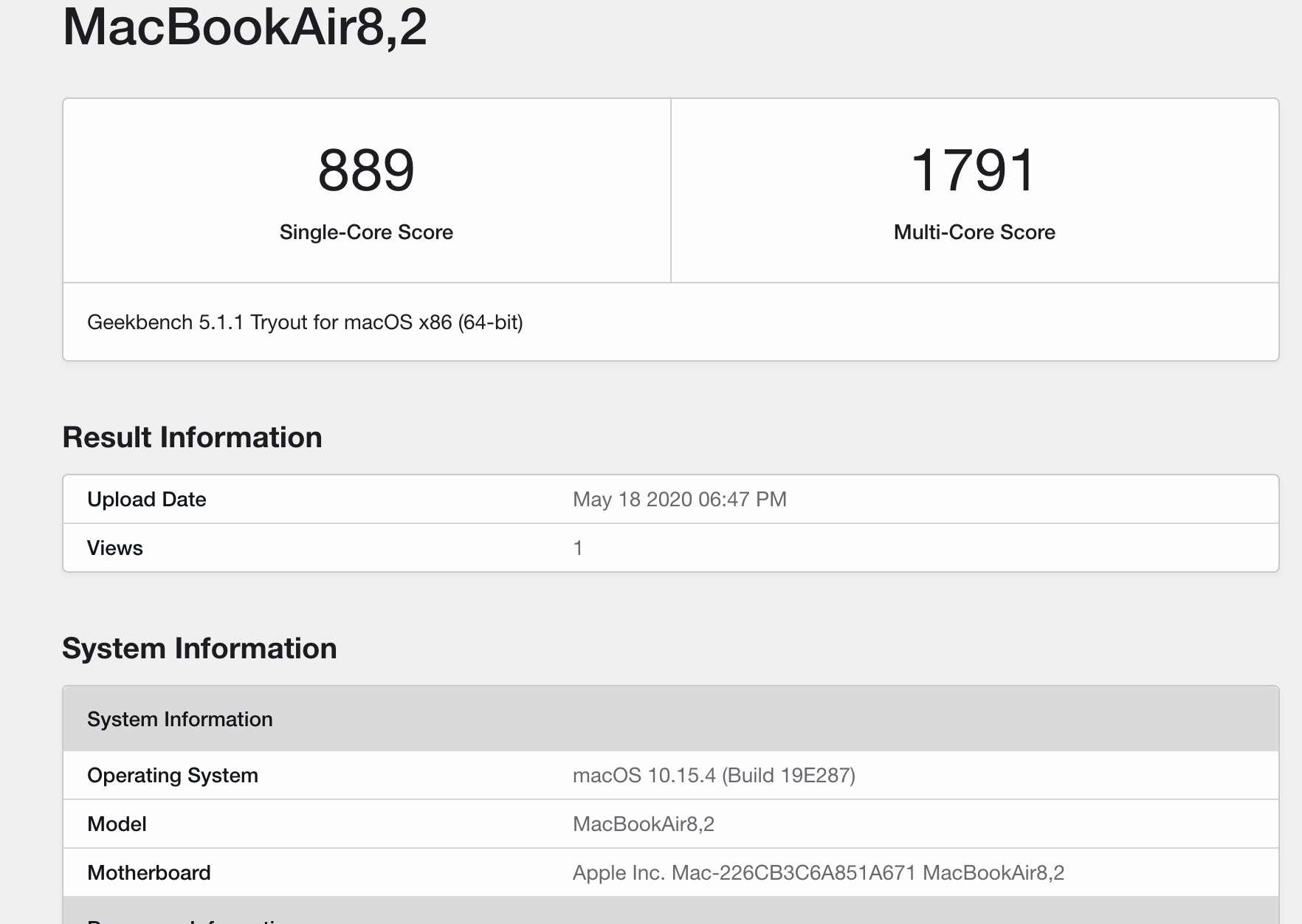Select the single-core score value 889
Viewport: 1302px width, 924px height.
point(366,170)
